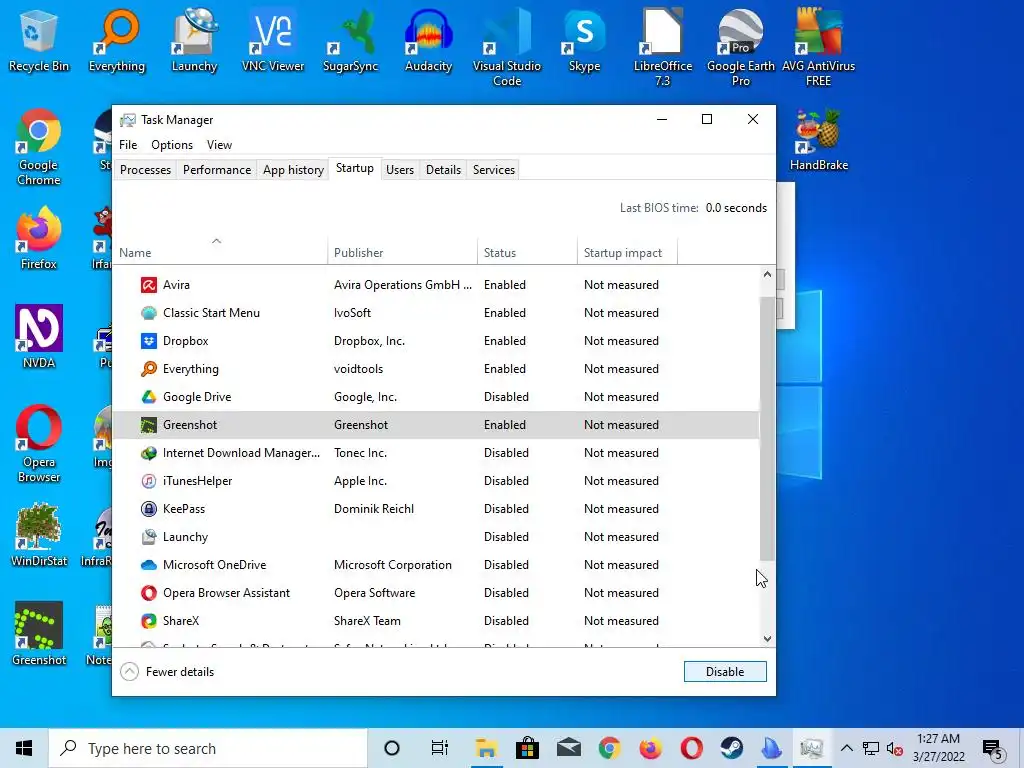Sort by Startup impact column header
The height and width of the screenshot is (768, 1024).
click(627, 252)
